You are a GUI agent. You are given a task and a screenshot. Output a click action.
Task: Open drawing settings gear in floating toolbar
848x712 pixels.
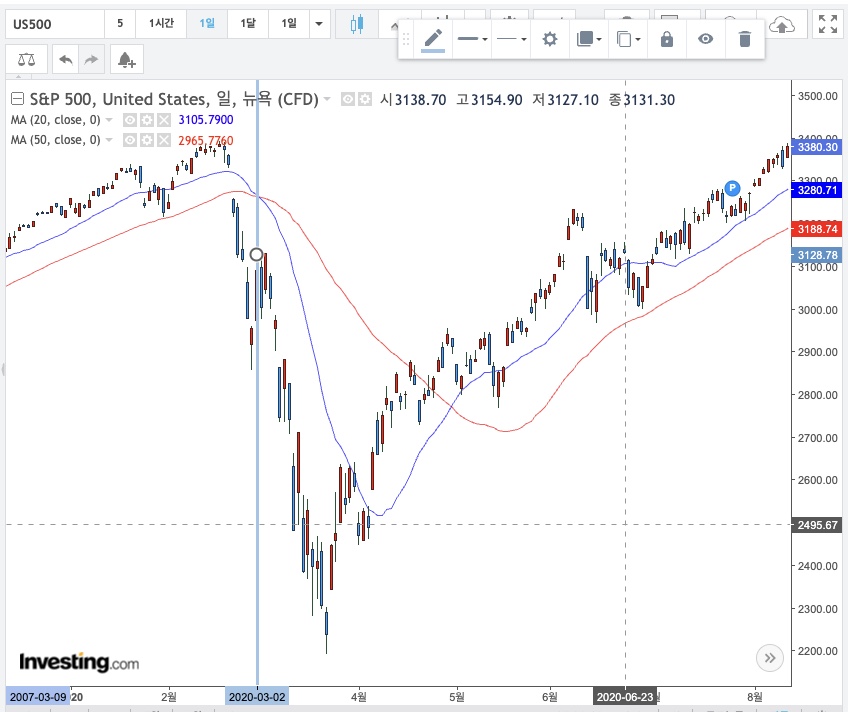[x=549, y=39]
